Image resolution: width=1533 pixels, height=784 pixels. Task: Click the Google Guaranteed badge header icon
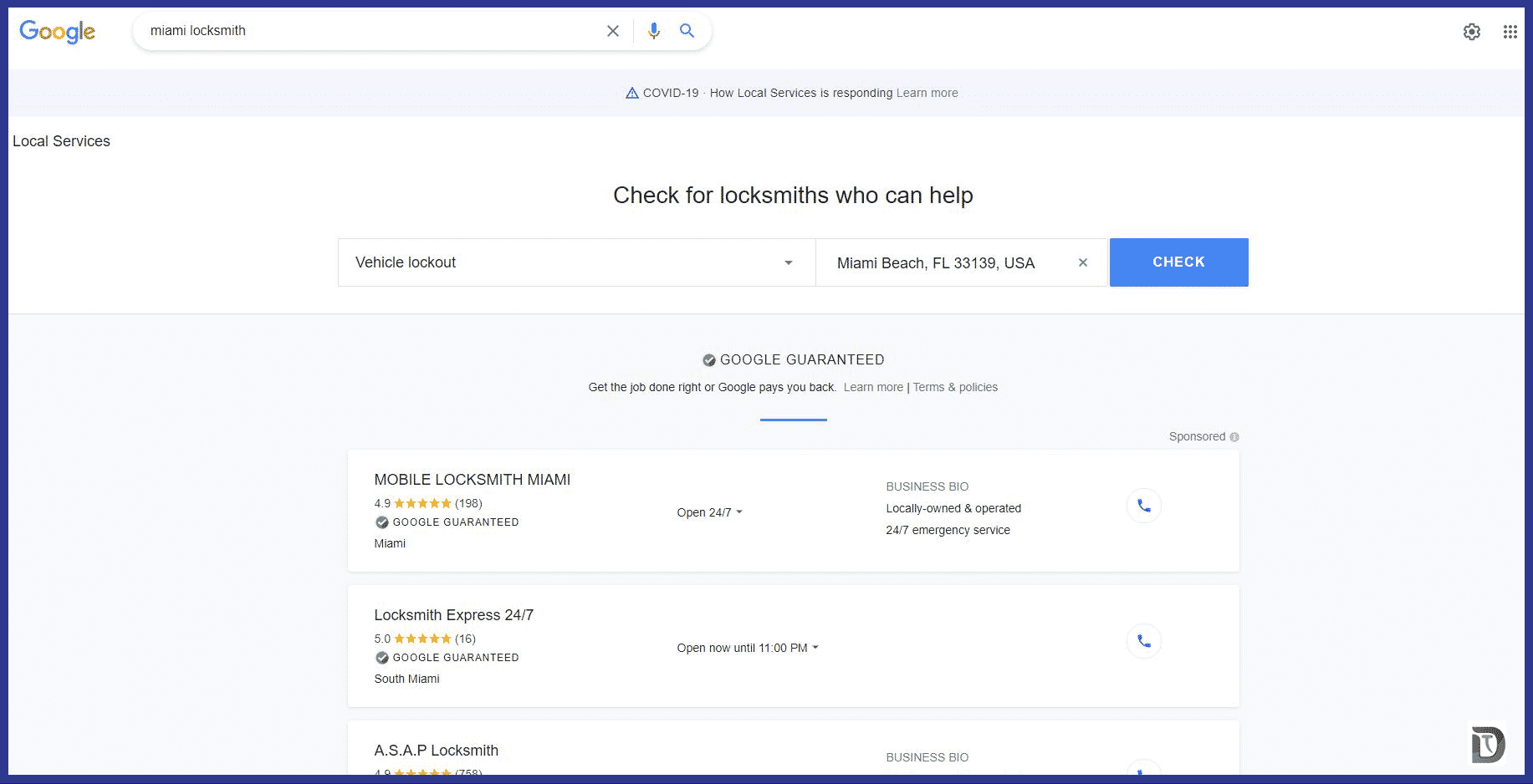coord(708,360)
